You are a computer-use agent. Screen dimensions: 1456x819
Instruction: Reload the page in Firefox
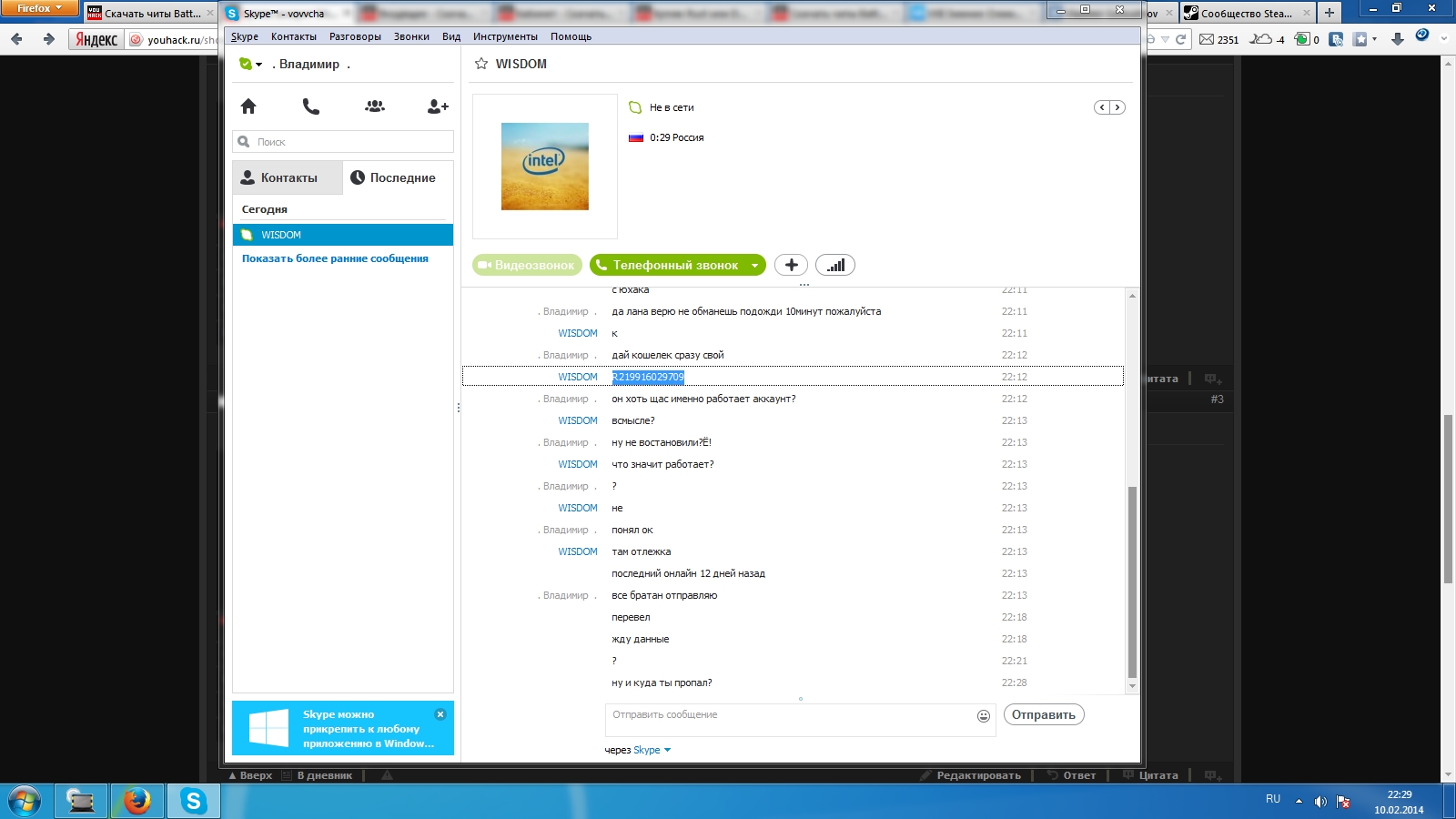click(1181, 39)
